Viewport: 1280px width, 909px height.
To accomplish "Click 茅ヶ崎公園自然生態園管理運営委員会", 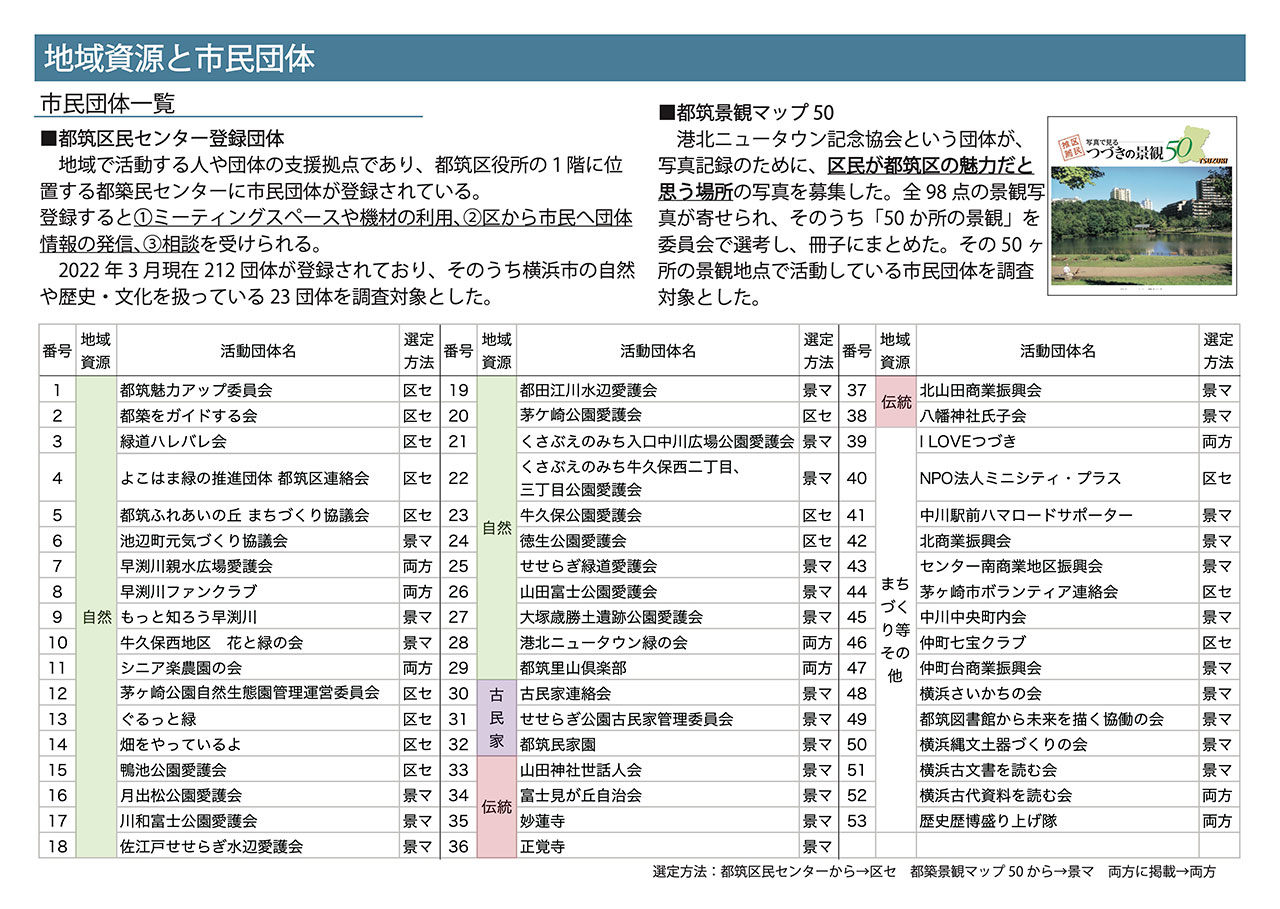I will [x=249, y=692].
